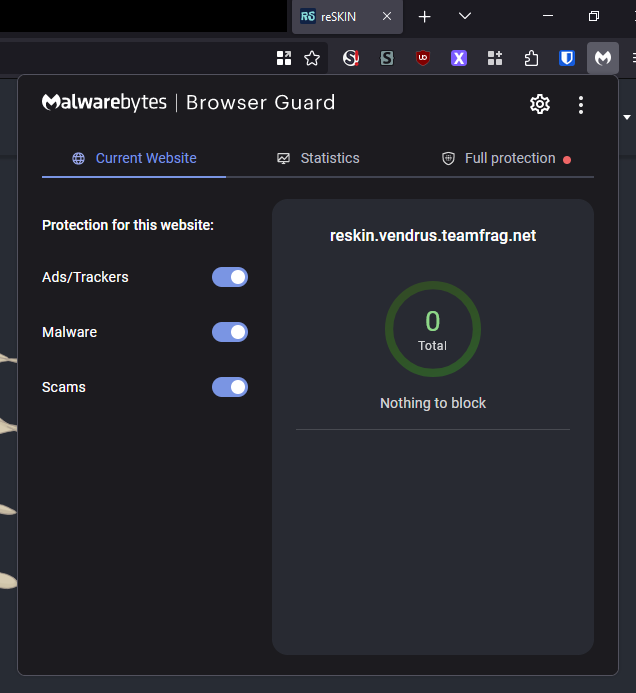Click the white S circle extension icon
Image resolution: width=636 pixels, height=693 pixels.
[x=351, y=58]
